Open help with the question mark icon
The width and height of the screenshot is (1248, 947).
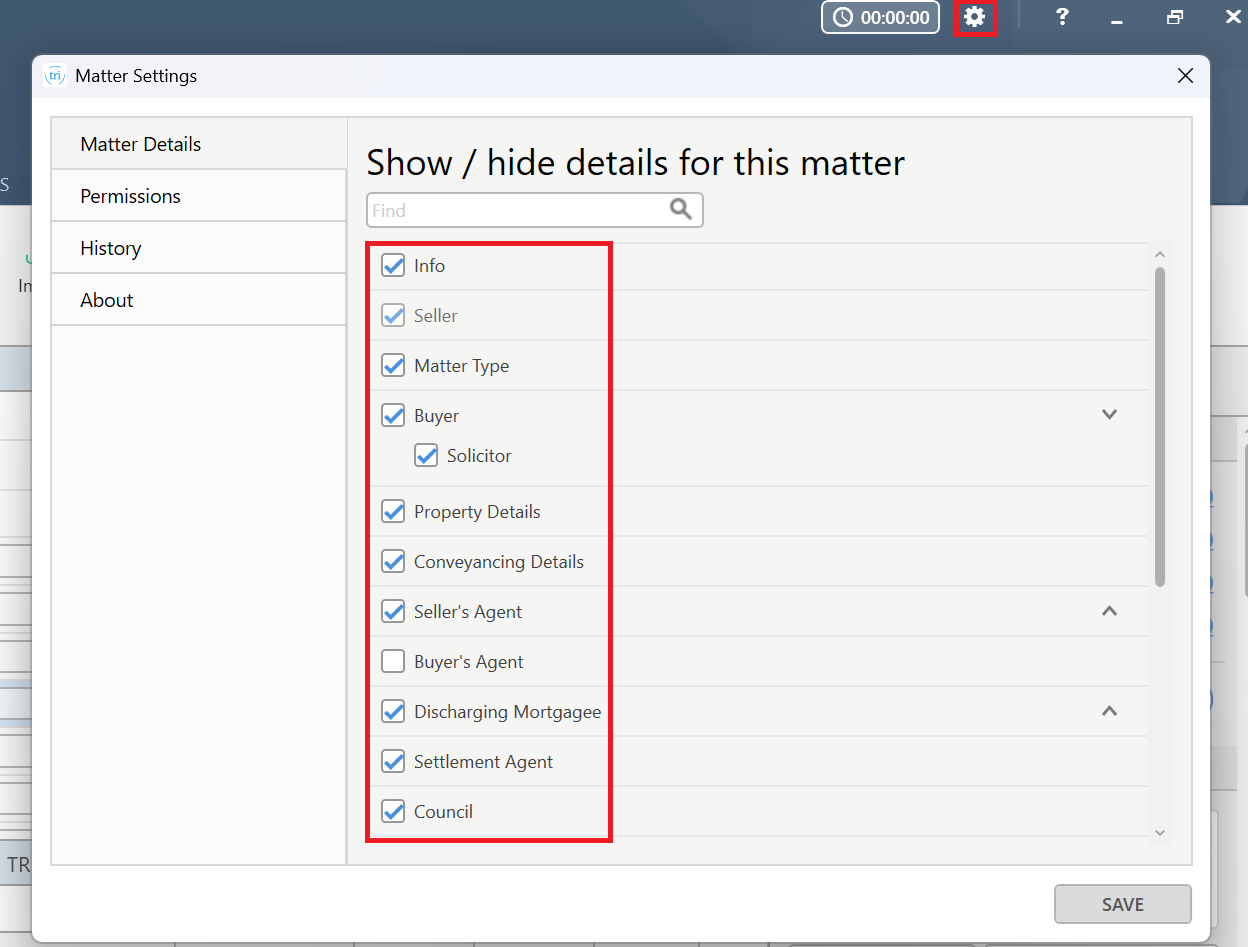[x=1062, y=17]
